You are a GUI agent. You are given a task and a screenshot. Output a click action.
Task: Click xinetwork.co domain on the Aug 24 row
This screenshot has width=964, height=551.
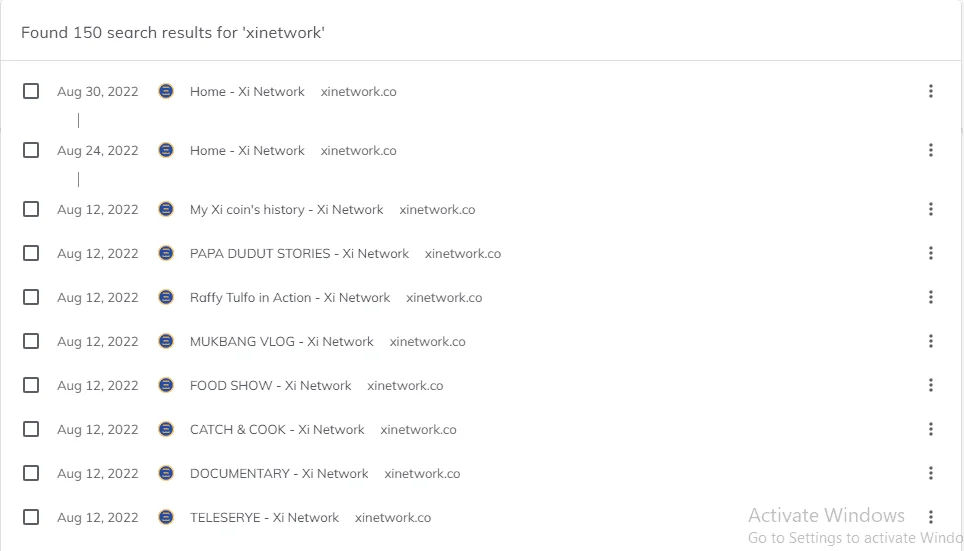[358, 151]
